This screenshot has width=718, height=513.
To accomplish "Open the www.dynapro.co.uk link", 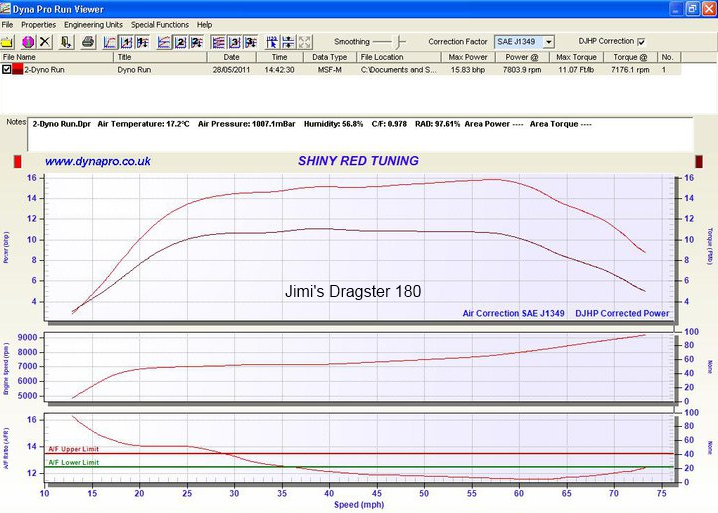I will (x=98, y=161).
